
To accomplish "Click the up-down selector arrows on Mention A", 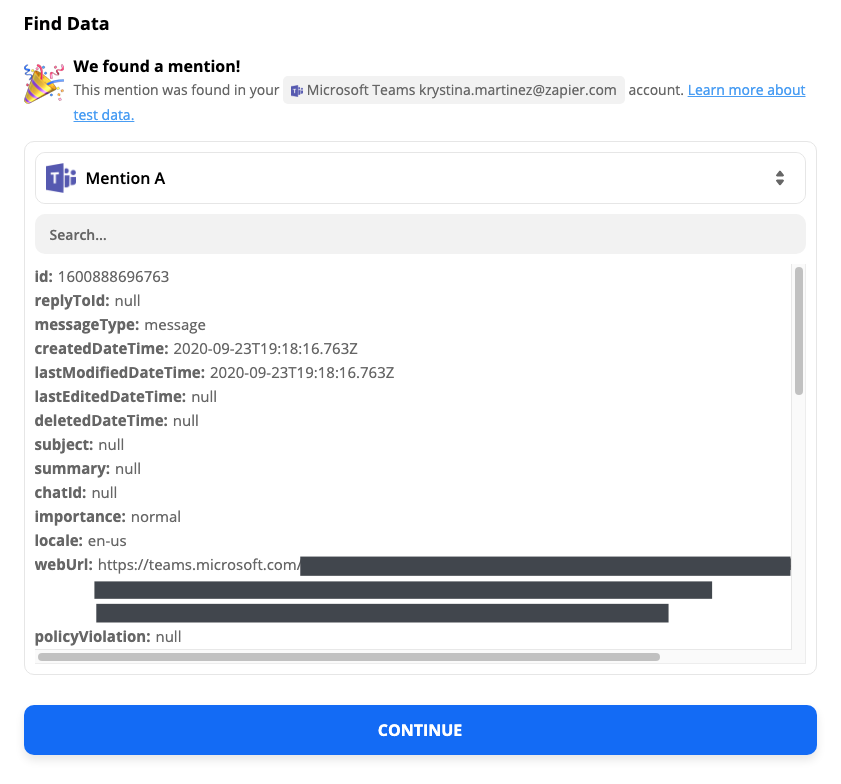I will (x=781, y=177).
